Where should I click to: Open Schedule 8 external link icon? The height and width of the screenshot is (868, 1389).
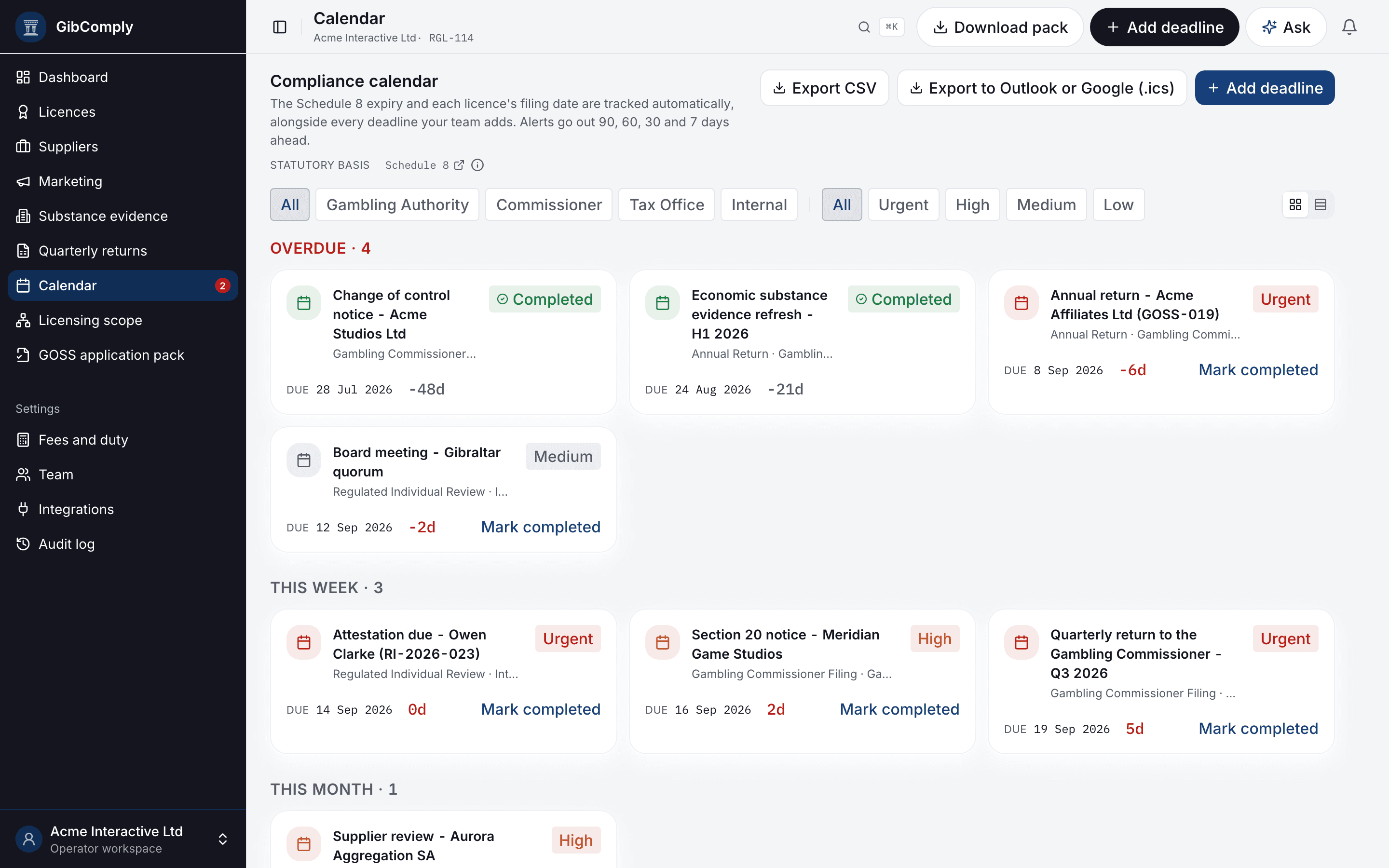tap(459, 165)
